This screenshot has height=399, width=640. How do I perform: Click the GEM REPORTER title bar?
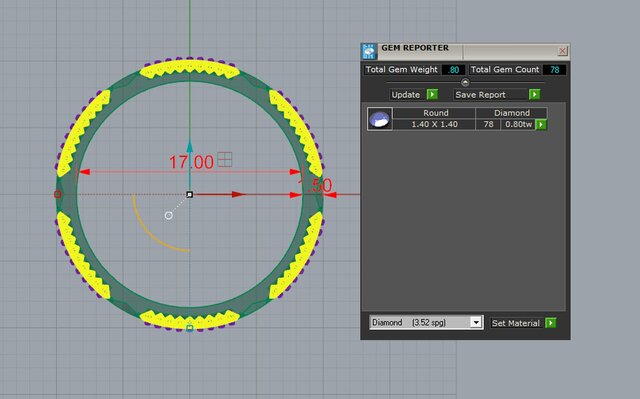465,51
